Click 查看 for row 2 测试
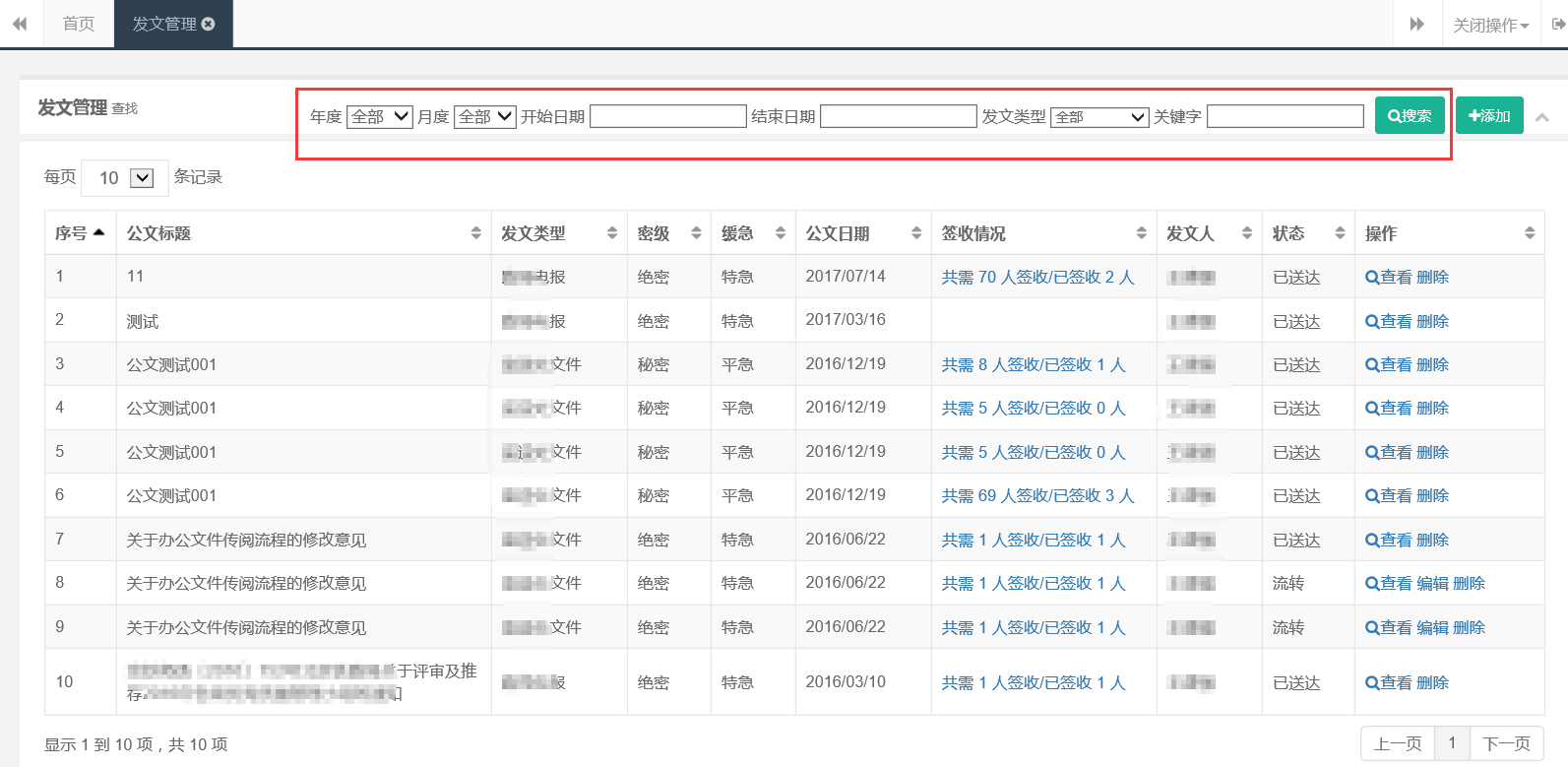 [1389, 321]
